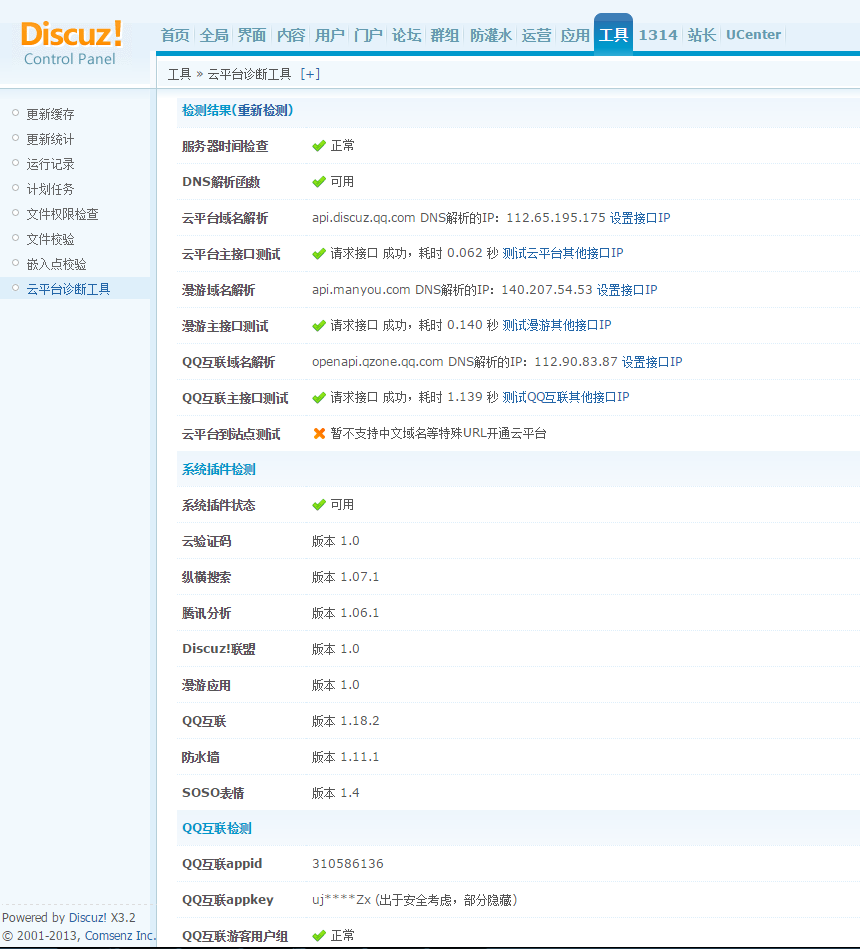Viewport: 860px width, 949px height.
Task: Select 文件校验 in the sidebar
Action: click(50, 239)
